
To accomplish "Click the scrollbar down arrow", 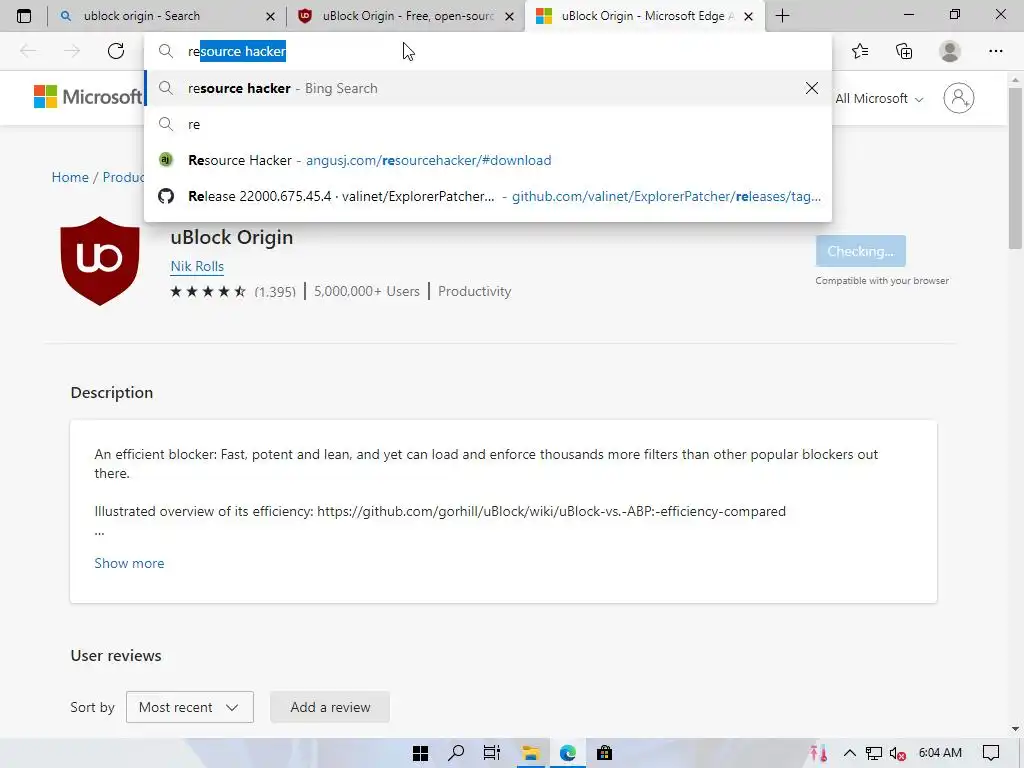I will 1015,729.
